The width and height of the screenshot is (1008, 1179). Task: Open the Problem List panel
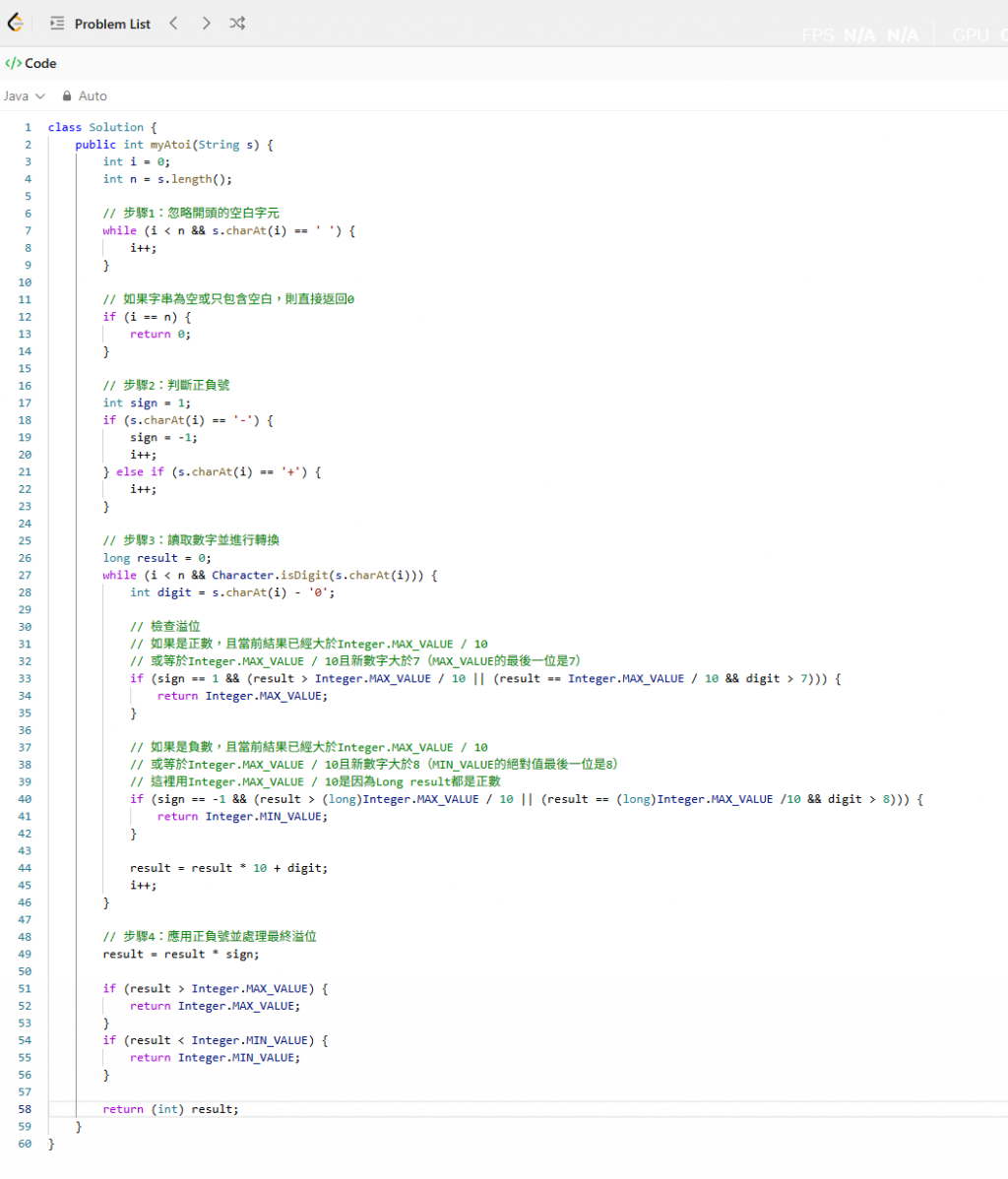click(100, 24)
